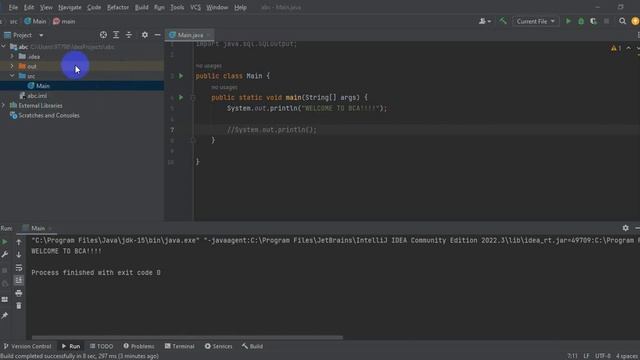Click the Build project hammer icon

coord(503,21)
